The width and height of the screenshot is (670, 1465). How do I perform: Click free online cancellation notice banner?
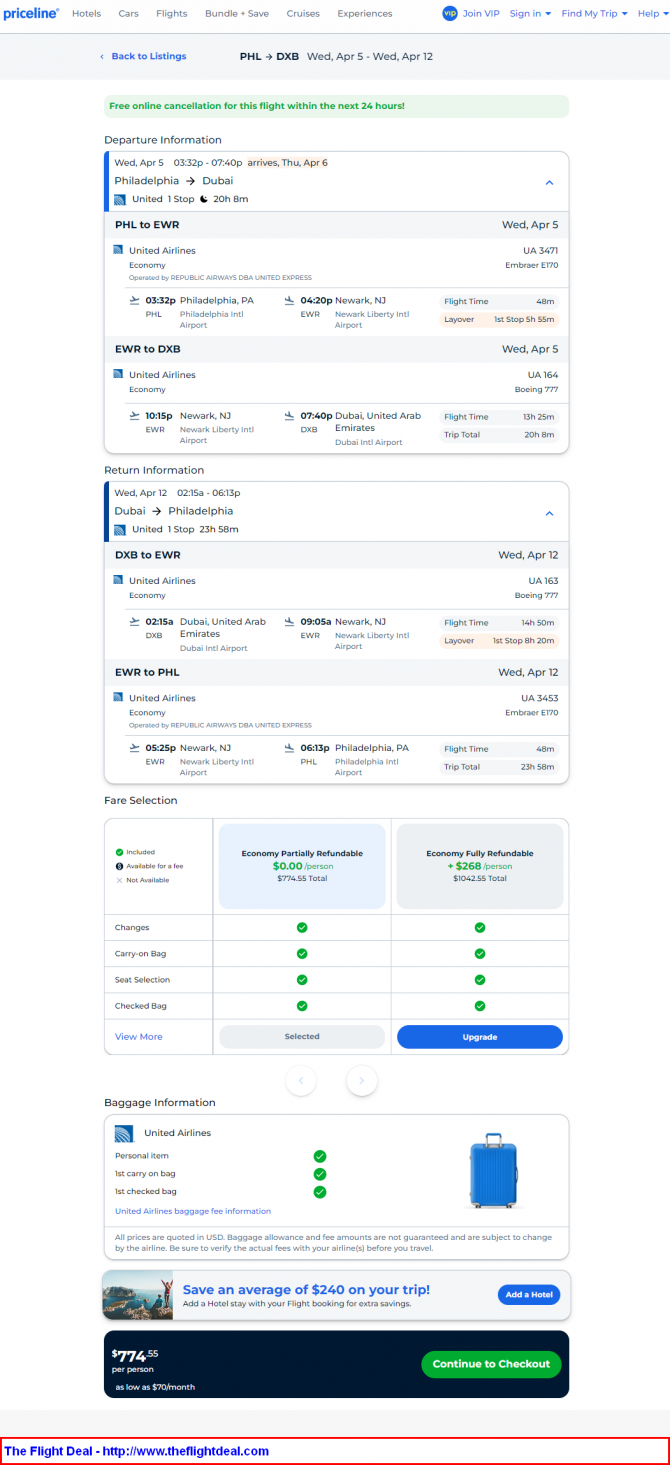point(336,106)
